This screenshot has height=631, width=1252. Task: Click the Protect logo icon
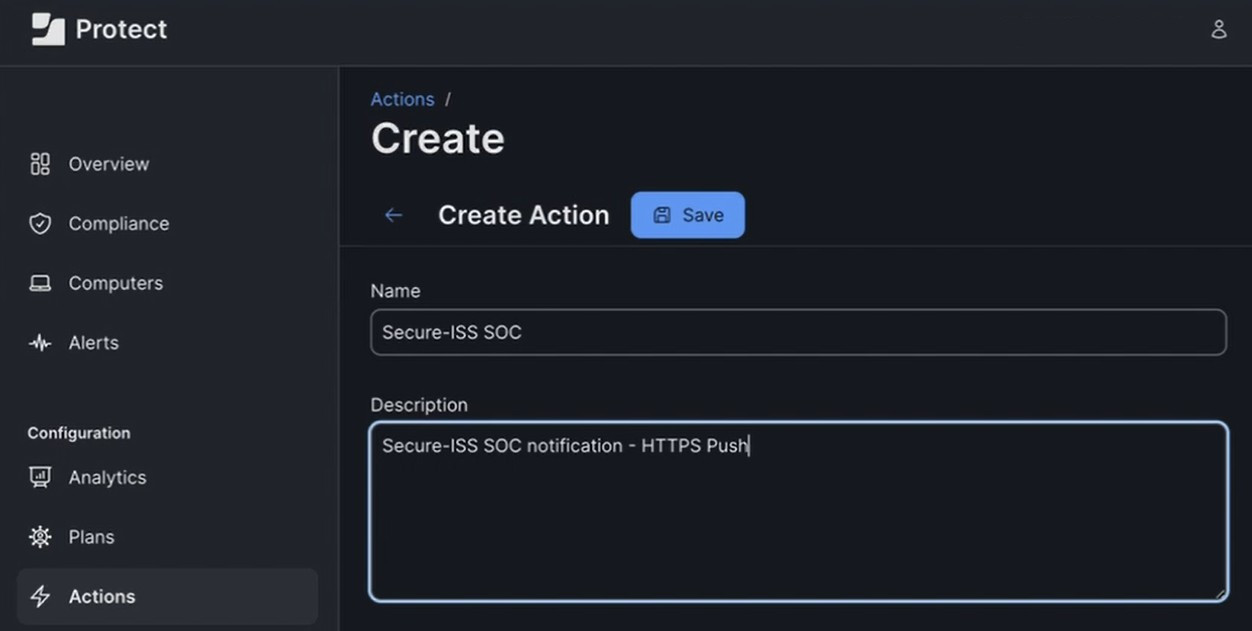pos(48,30)
